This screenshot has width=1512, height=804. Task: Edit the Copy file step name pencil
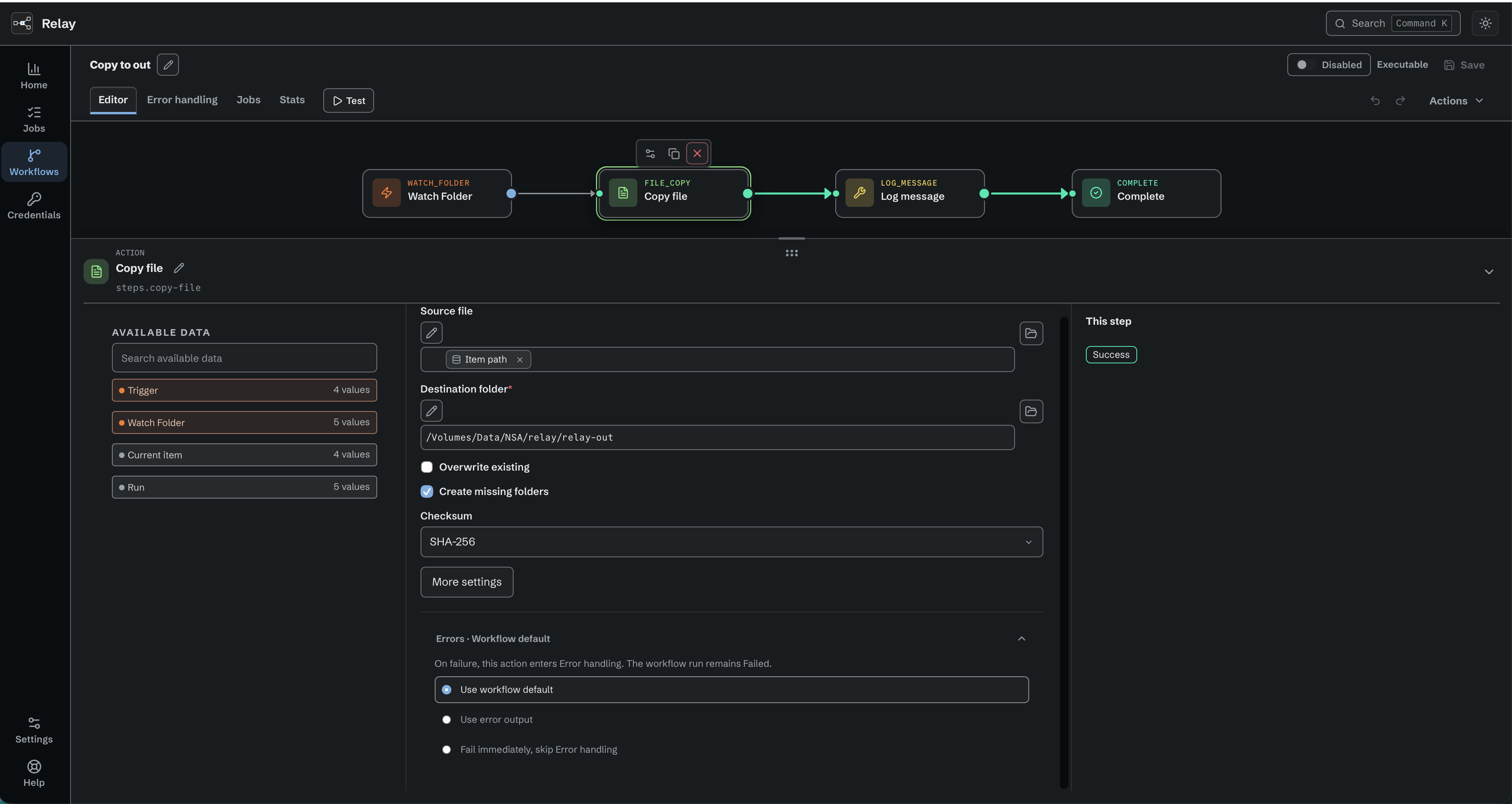179,268
